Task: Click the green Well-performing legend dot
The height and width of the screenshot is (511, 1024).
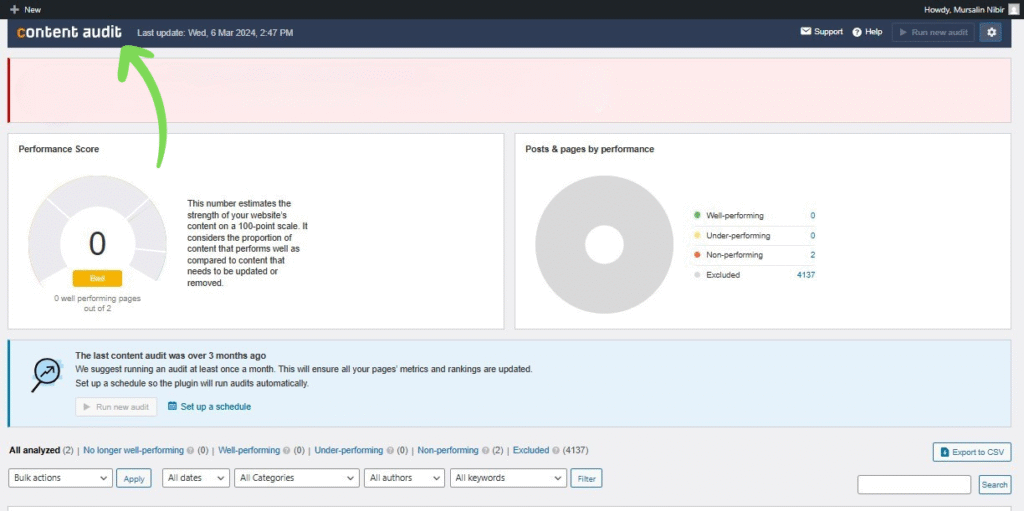Action: [x=697, y=215]
